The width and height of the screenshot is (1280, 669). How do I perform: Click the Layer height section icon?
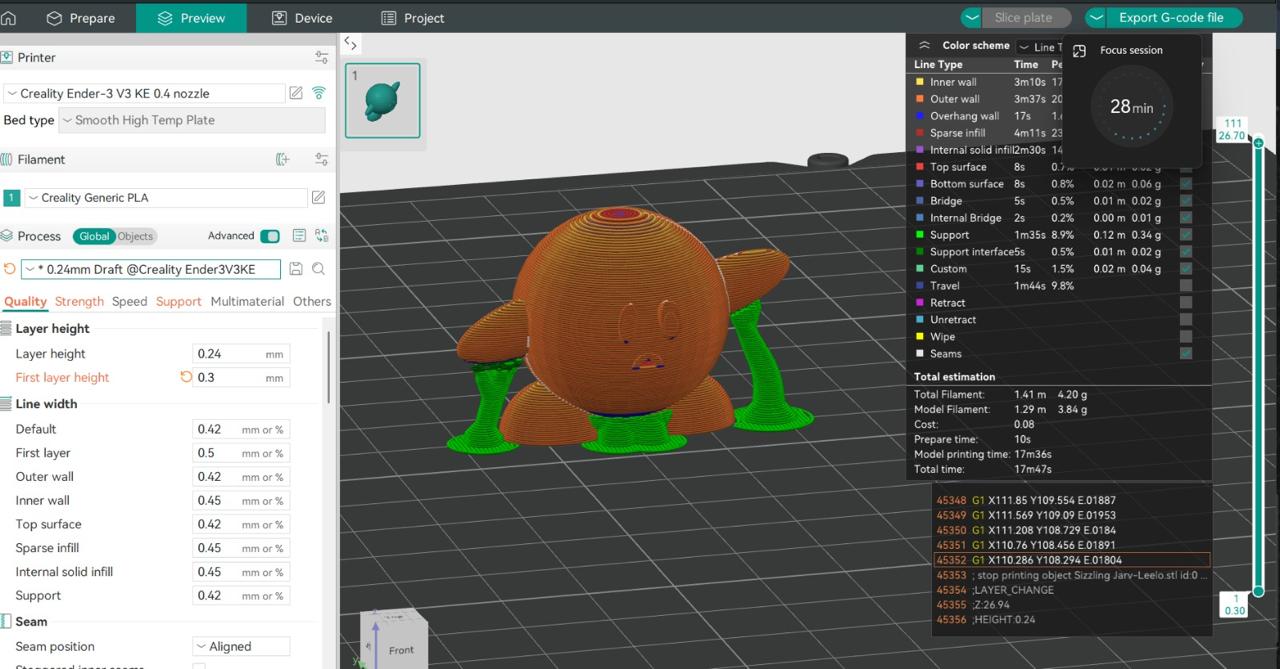point(6,328)
